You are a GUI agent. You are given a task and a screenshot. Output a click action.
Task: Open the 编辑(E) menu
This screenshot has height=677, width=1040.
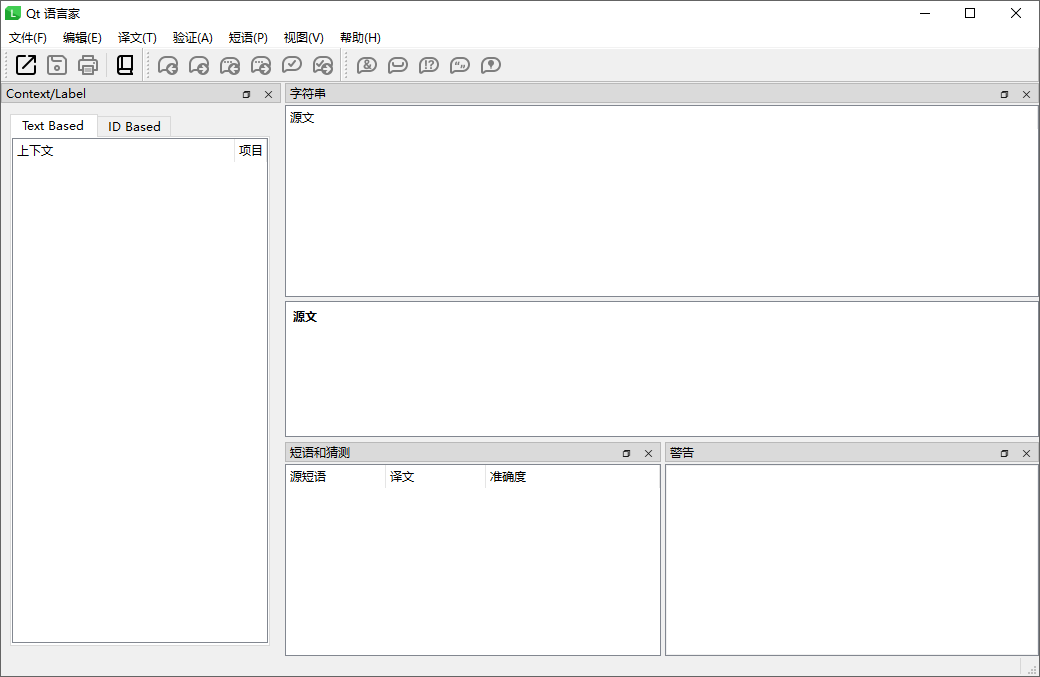(82, 38)
